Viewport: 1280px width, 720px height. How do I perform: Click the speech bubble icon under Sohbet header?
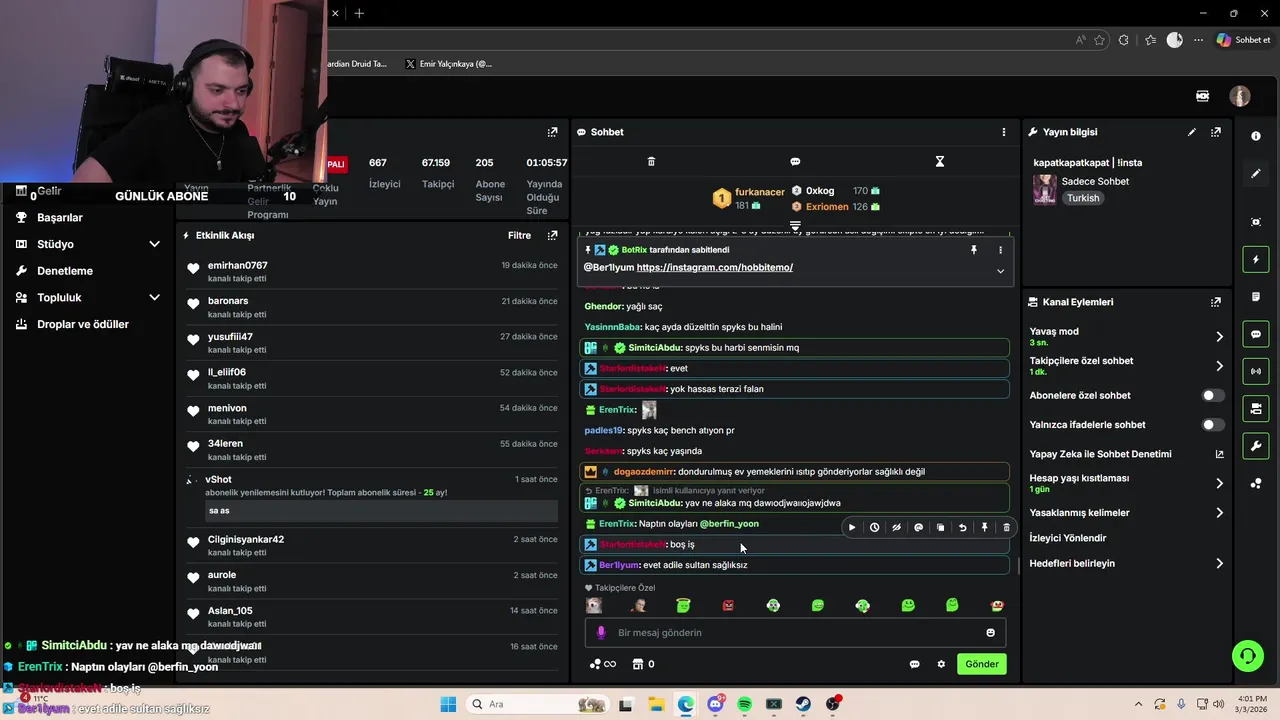click(795, 161)
